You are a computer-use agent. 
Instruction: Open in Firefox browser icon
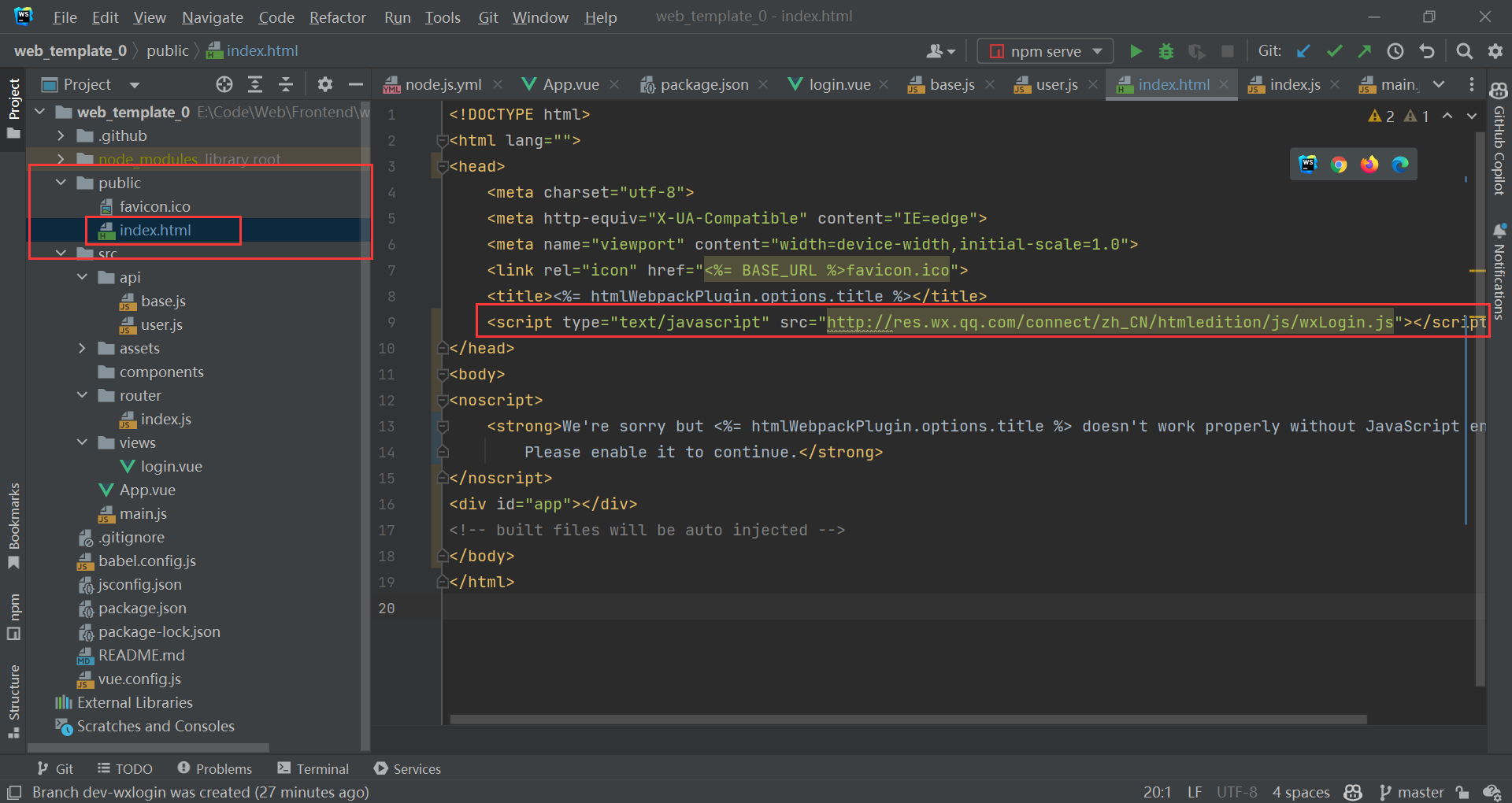(1369, 164)
